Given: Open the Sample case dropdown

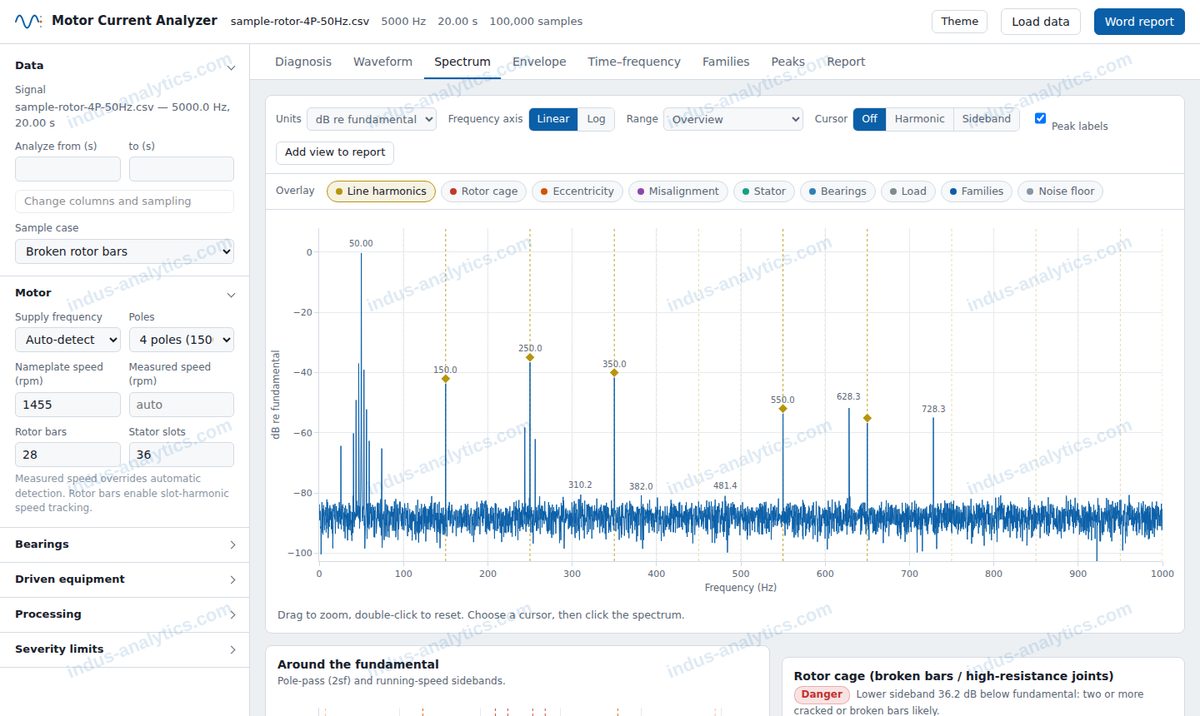Looking at the screenshot, I should point(124,251).
